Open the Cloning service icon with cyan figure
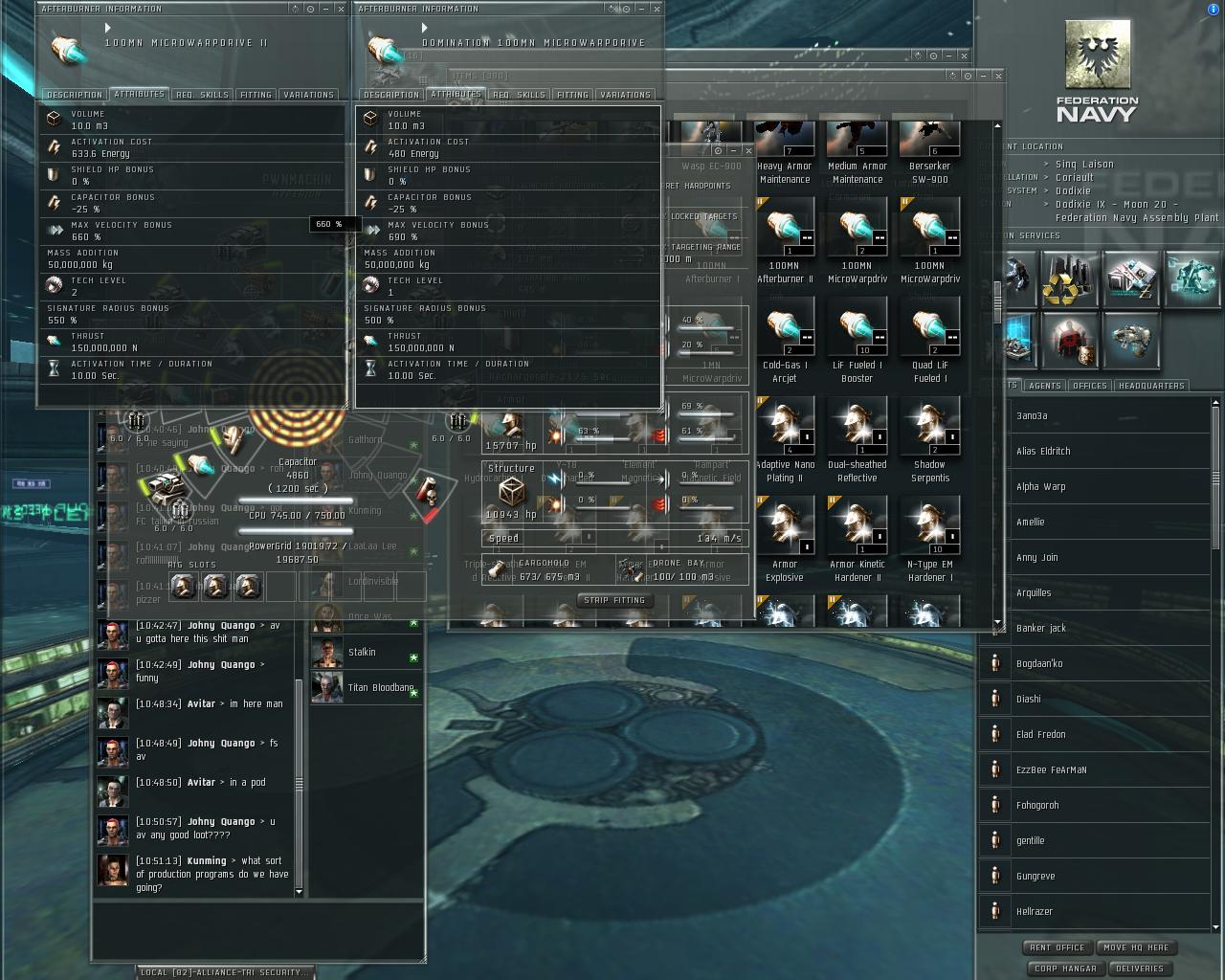Viewport: 1225px width, 980px height. click(1191, 278)
